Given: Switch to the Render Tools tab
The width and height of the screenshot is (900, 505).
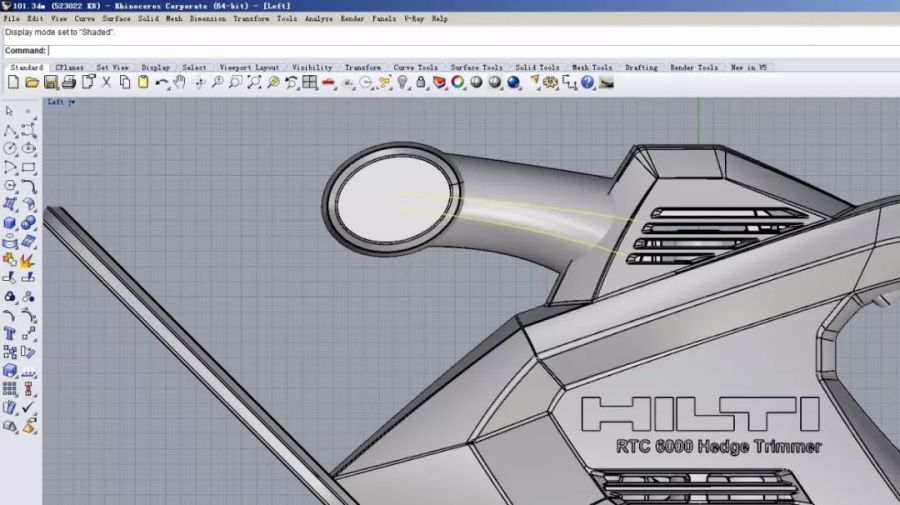Looking at the screenshot, I should pyautogui.click(x=694, y=68).
